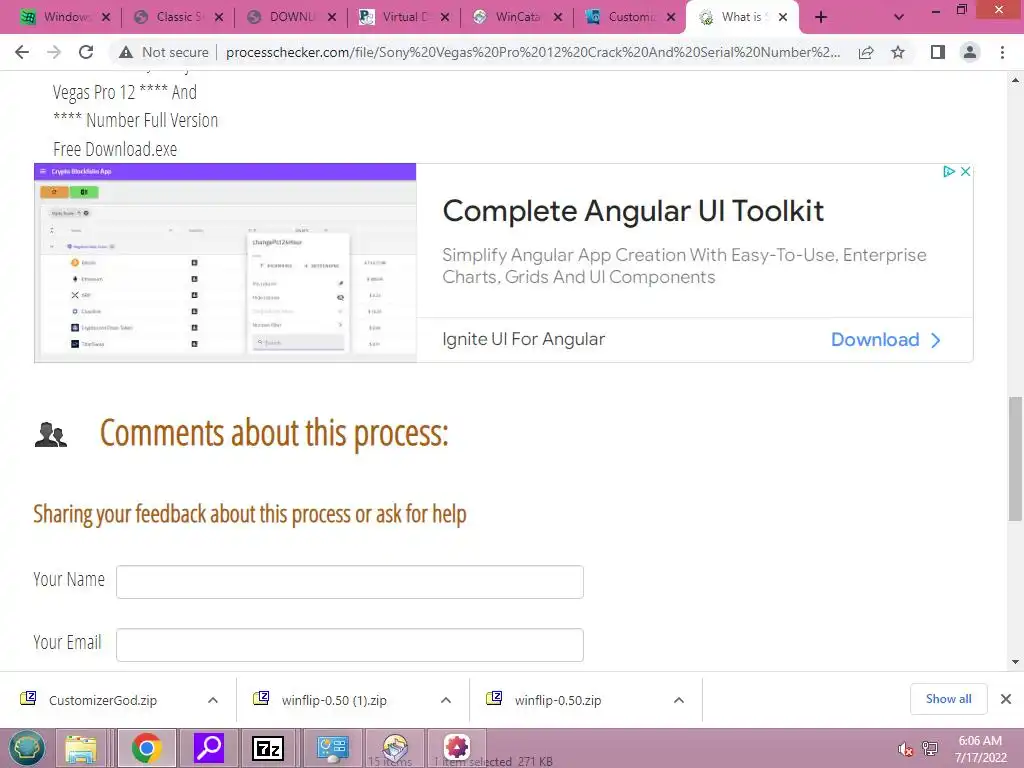
Task: Focus the Your Email field
Action: [x=349, y=645]
